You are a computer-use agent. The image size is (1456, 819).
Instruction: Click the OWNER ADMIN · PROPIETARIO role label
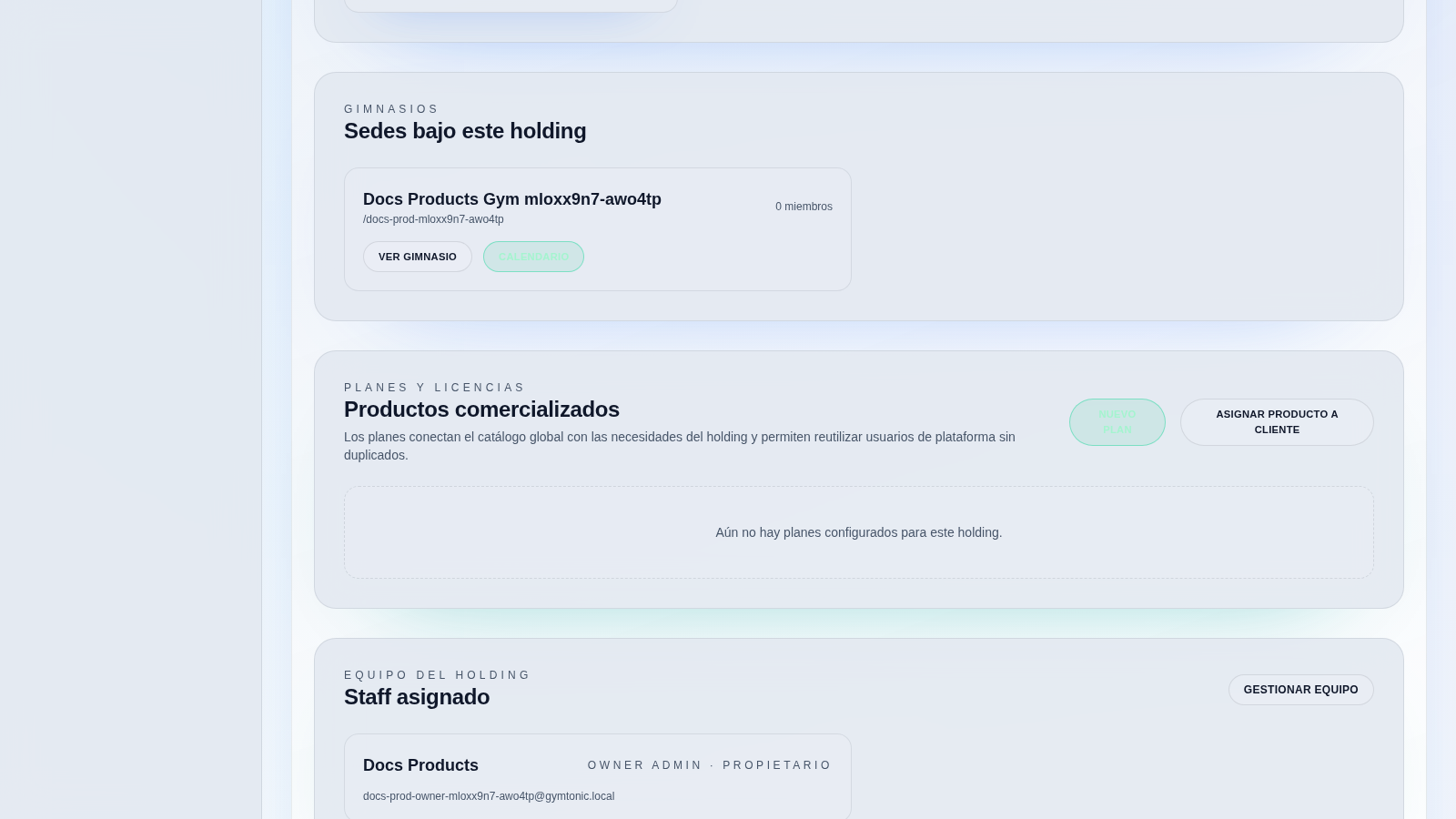point(709,765)
